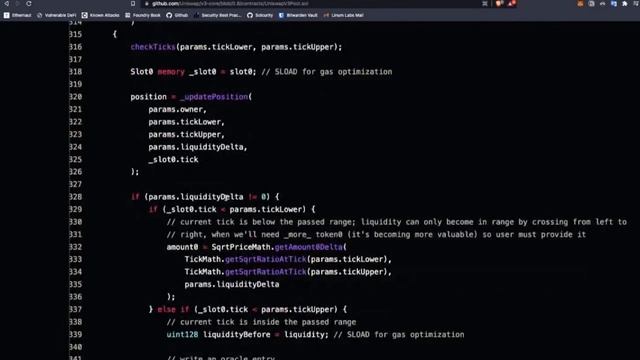Image resolution: width=640 pixels, height=360 pixels.
Task: Open the Solcurity bookmark
Action: [260, 15]
